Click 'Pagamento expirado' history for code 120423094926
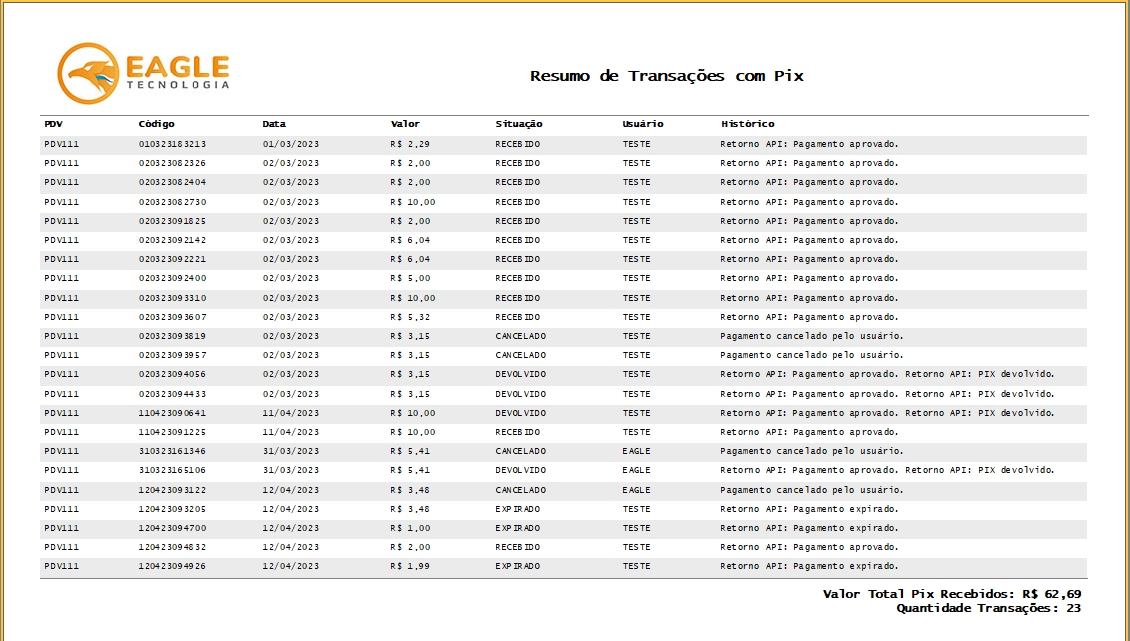The image size is (1130, 641). tap(809, 567)
